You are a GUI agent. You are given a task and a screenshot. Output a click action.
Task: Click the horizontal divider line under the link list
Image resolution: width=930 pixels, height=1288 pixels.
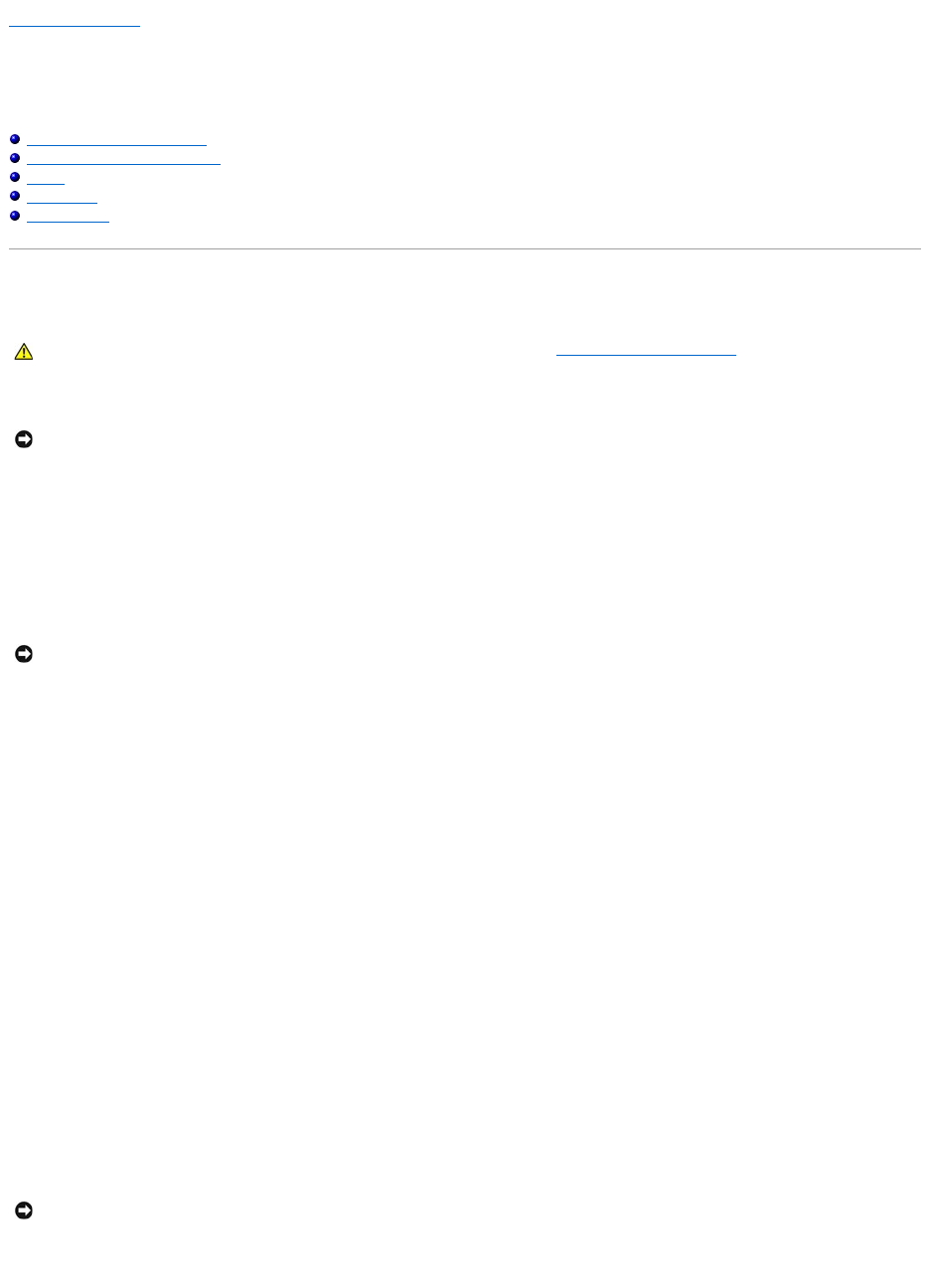click(x=465, y=249)
